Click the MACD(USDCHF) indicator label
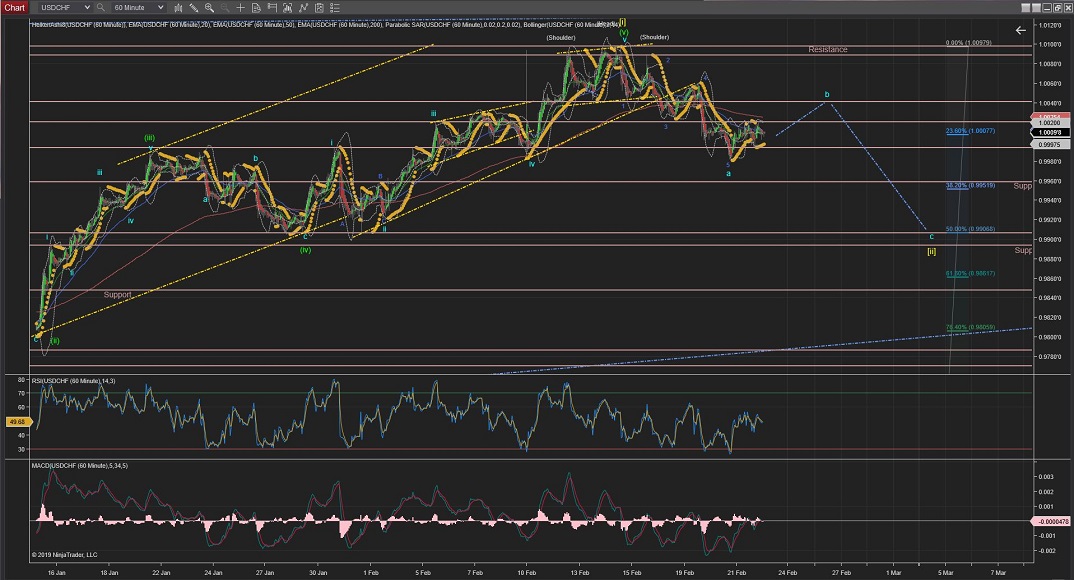The height and width of the screenshot is (580, 1074). pyautogui.click(x=80, y=466)
